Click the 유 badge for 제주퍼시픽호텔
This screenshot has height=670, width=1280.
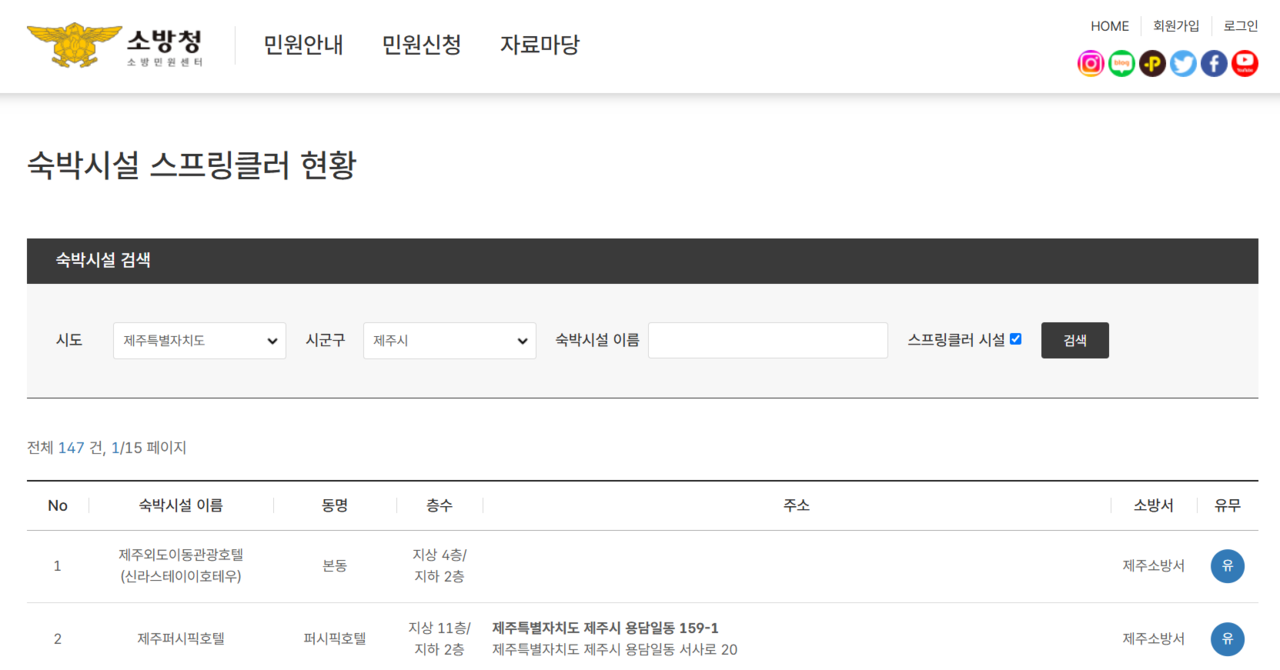[1227, 639]
